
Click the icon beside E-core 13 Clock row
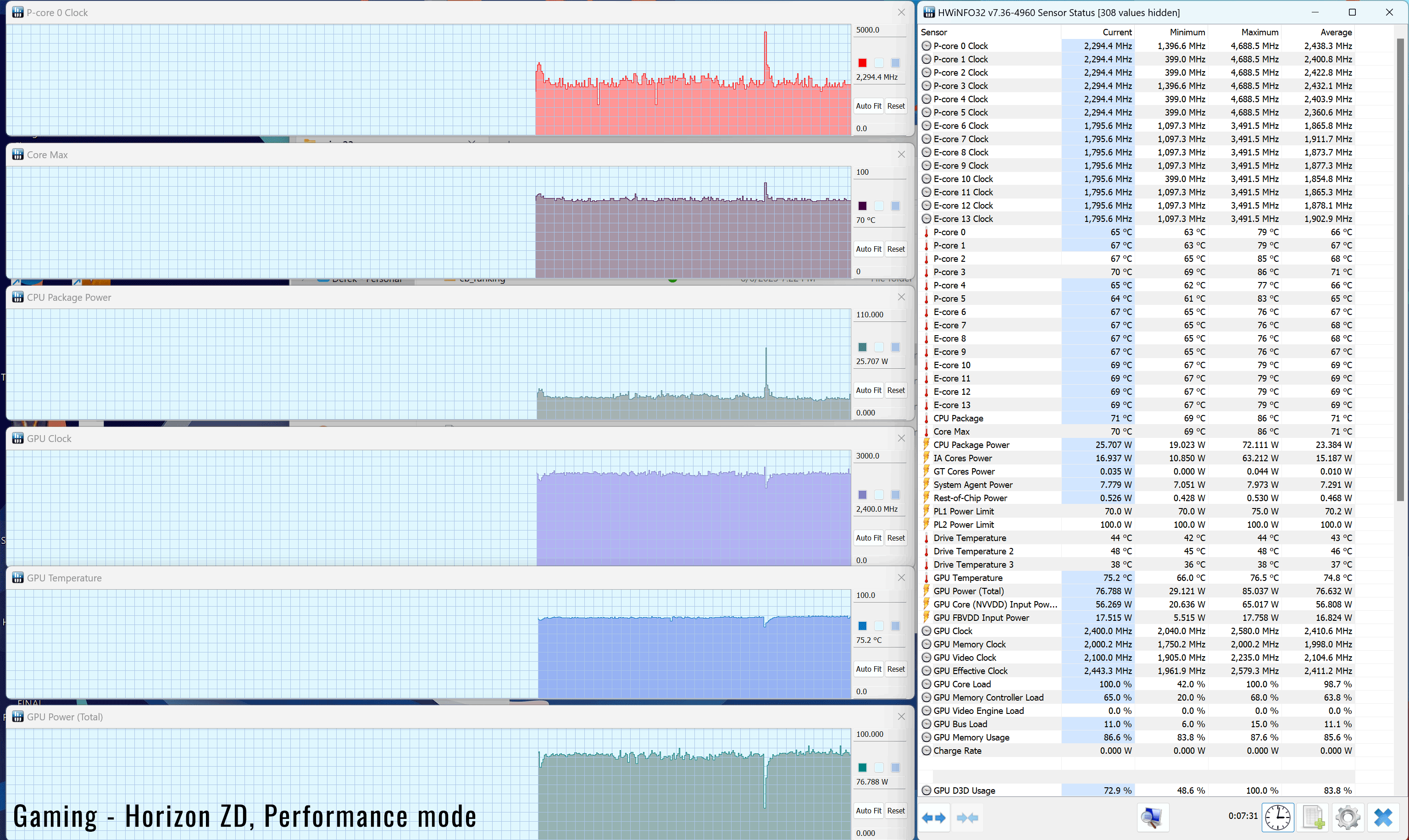coord(926,219)
